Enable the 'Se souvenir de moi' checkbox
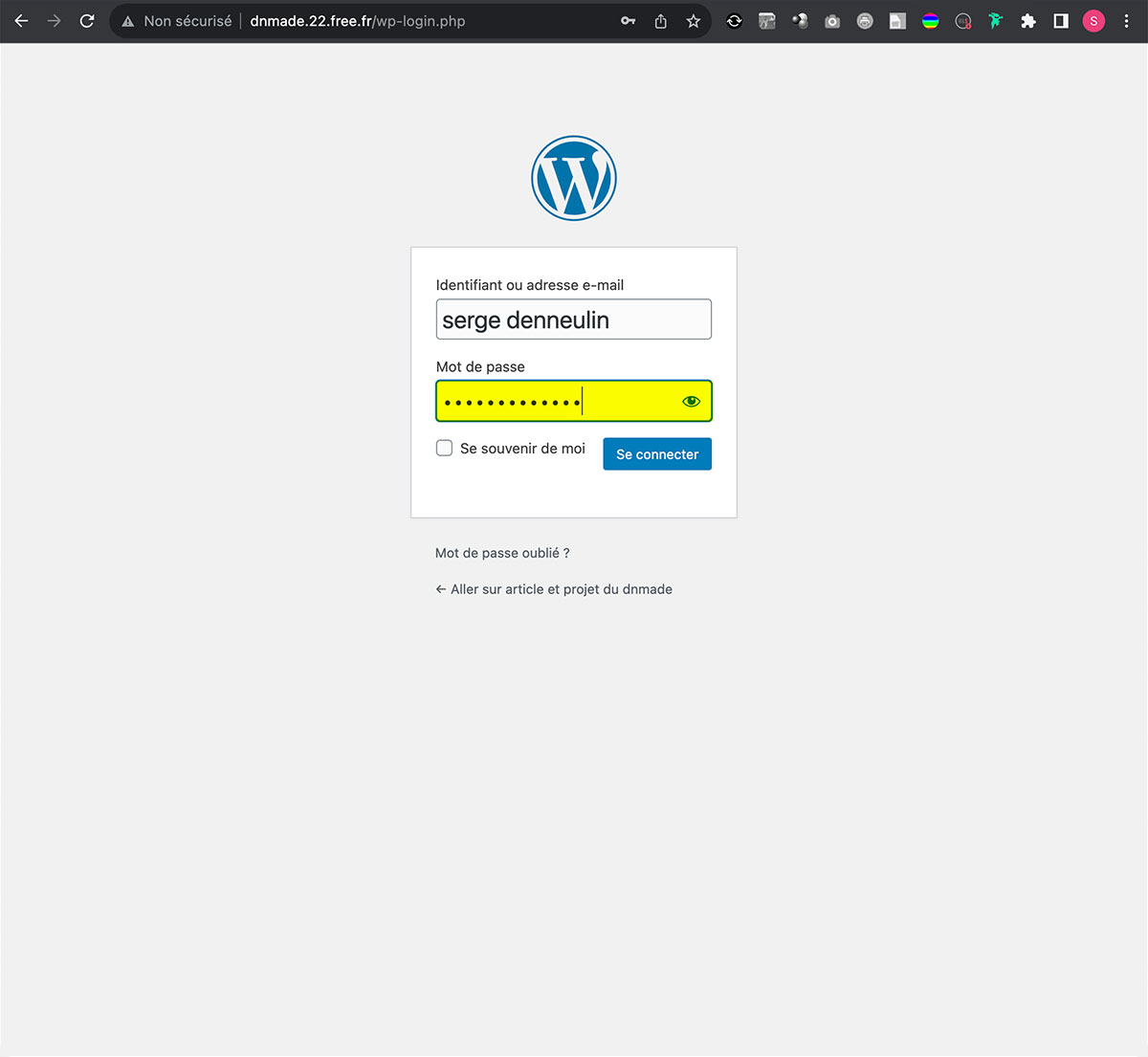This screenshot has width=1148, height=1057. pos(445,448)
